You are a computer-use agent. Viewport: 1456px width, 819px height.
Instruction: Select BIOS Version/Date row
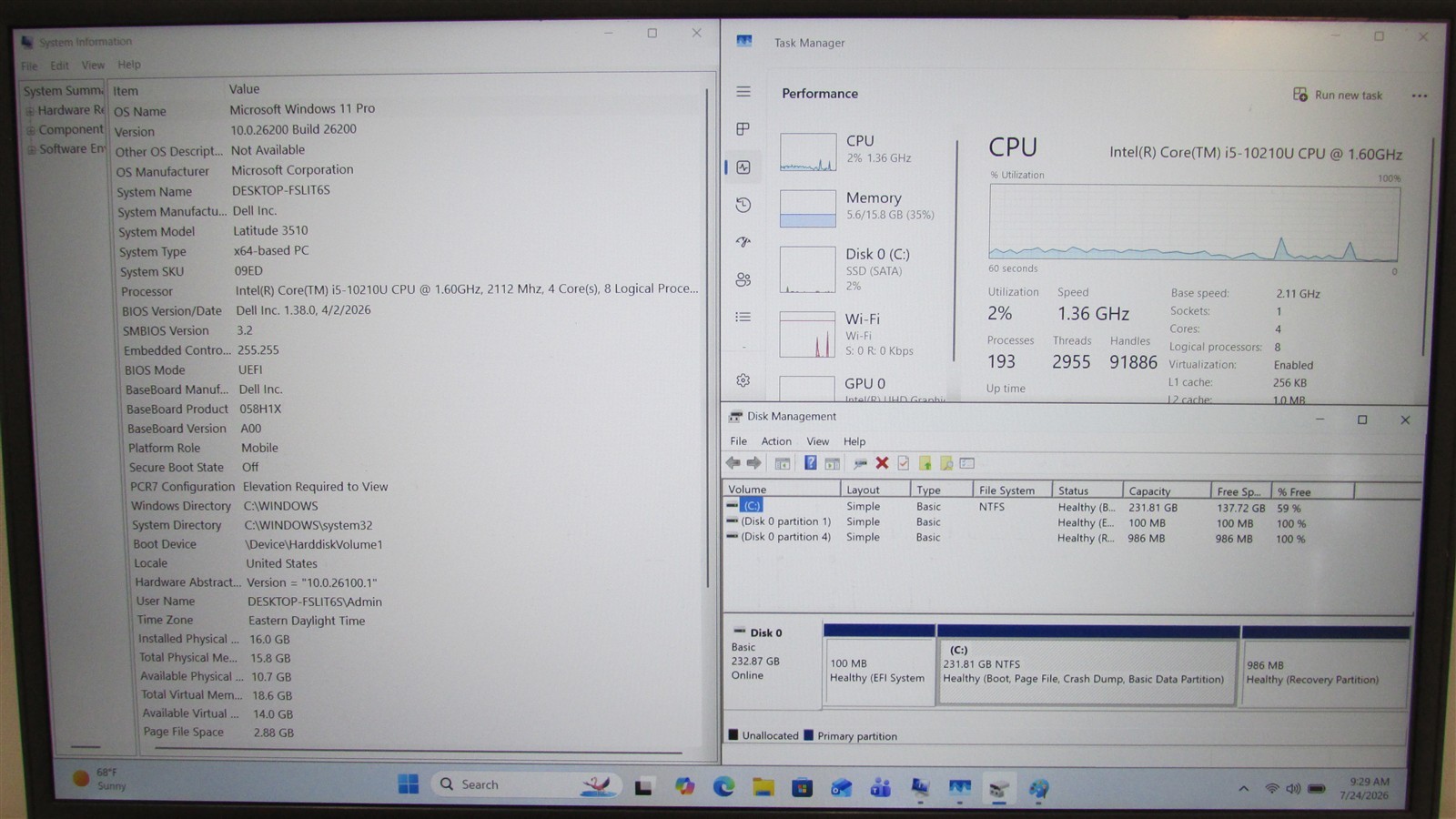coord(409,310)
